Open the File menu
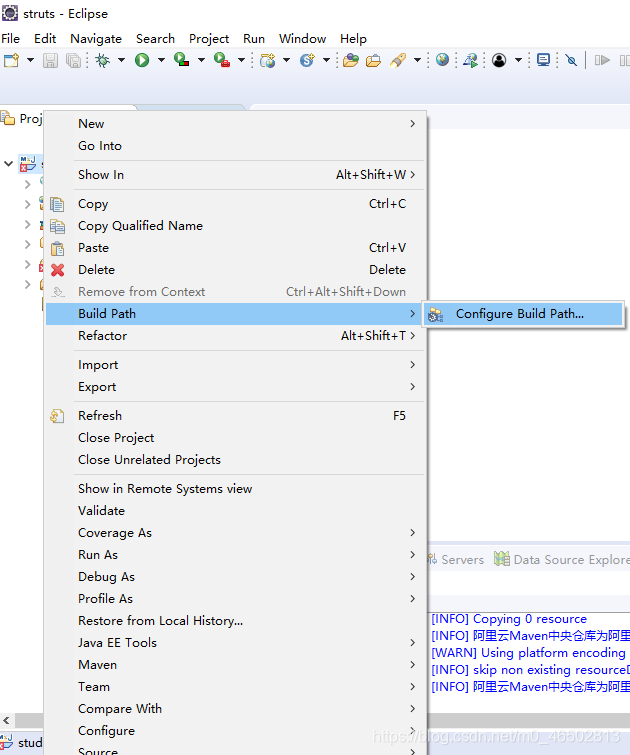 coord(11,39)
